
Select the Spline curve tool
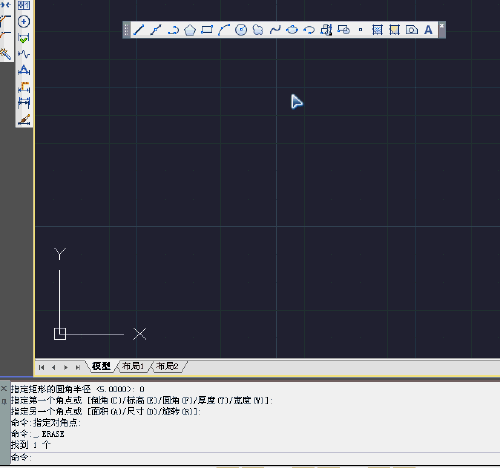pyautogui.click(x=275, y=30)
